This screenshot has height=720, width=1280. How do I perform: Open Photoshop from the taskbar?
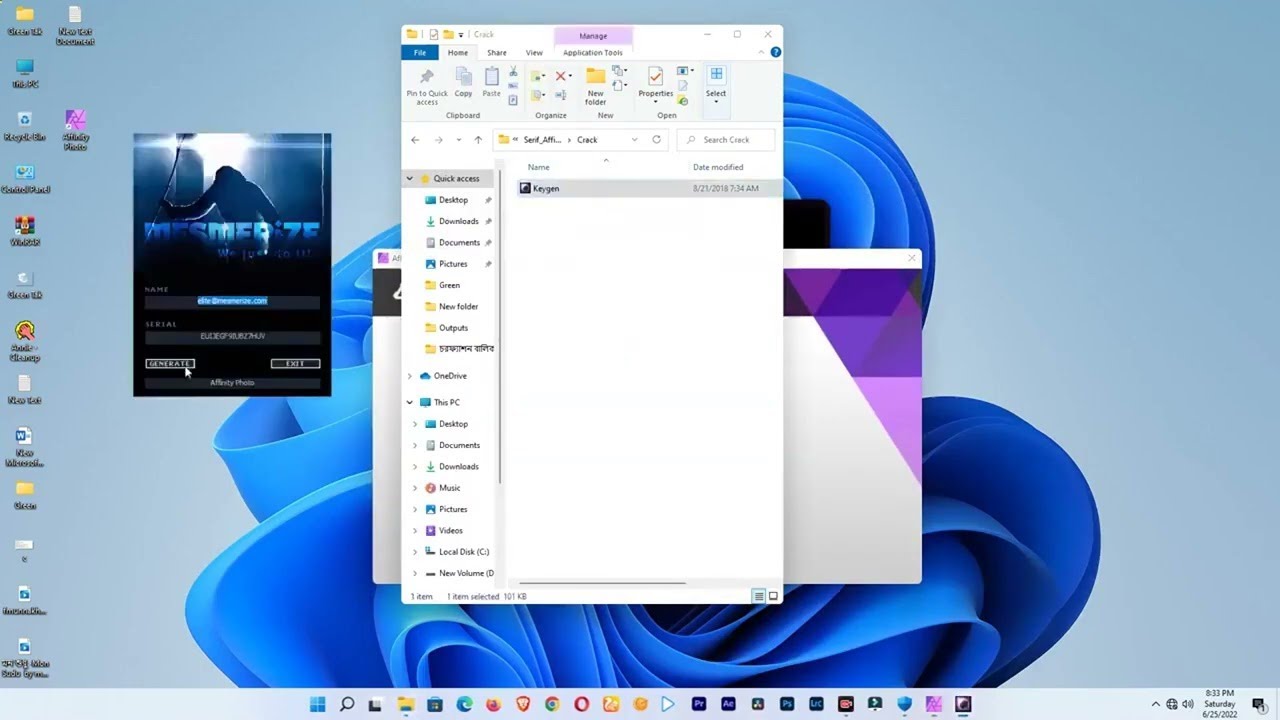[787, 704]
